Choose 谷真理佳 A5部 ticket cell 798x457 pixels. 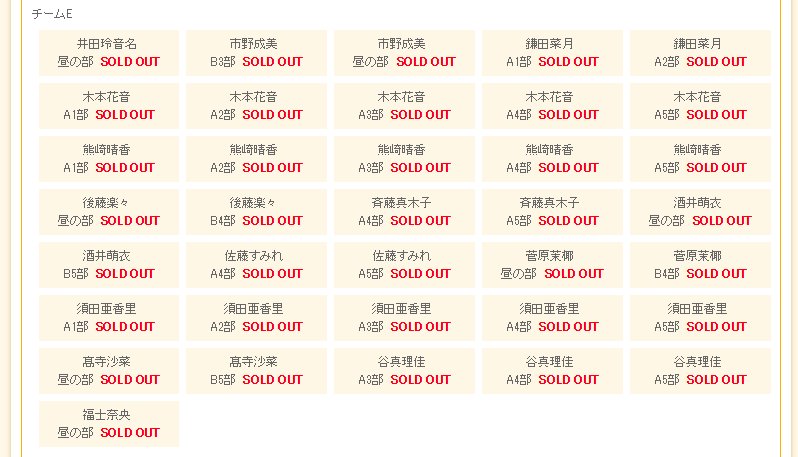point(701,370)
